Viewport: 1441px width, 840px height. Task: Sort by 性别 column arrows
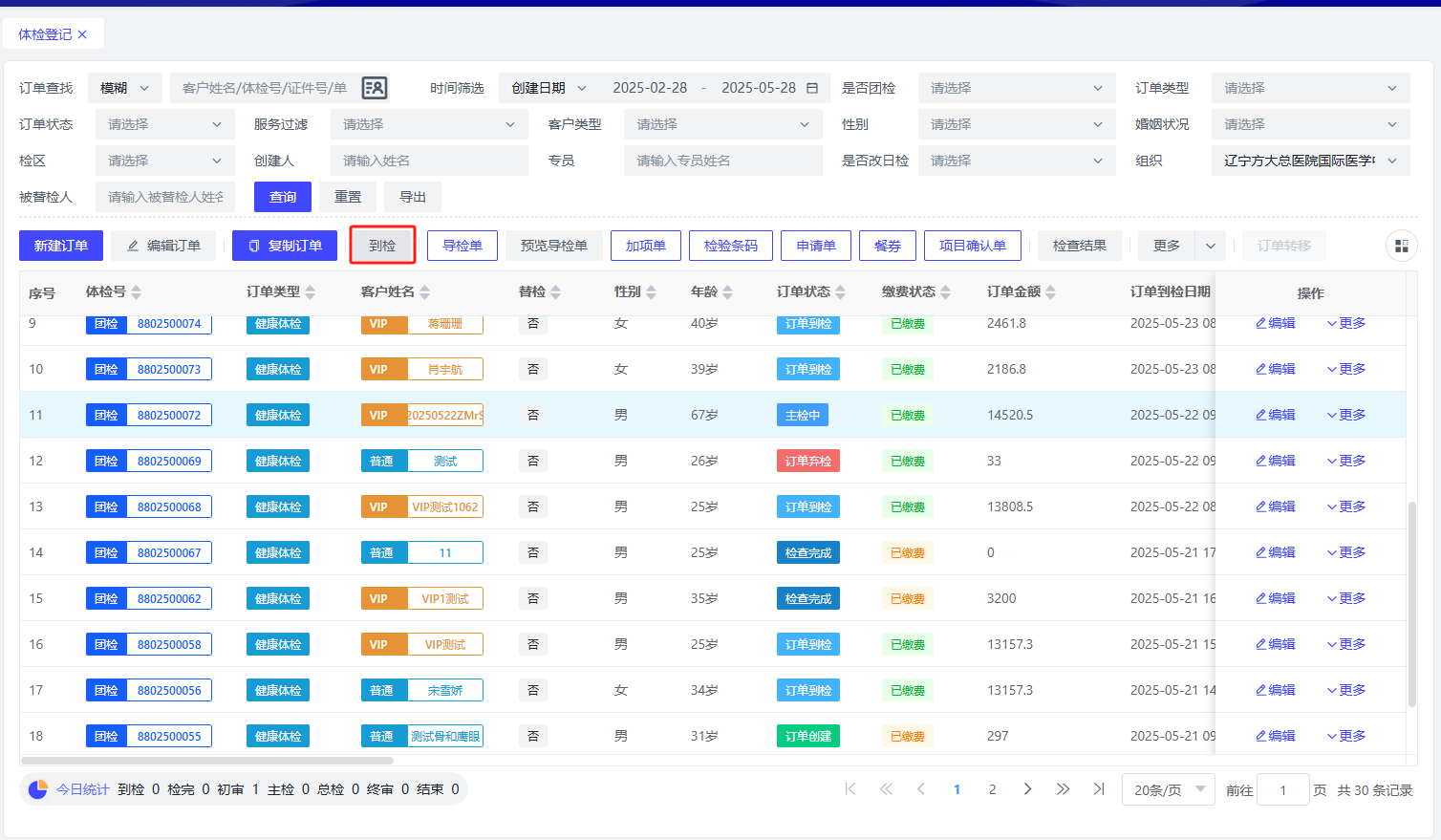click(x=651, y=292)
